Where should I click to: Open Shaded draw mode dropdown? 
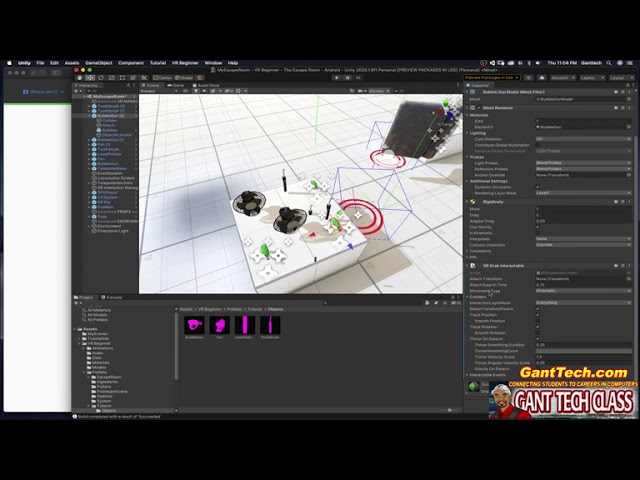point(159,91)
